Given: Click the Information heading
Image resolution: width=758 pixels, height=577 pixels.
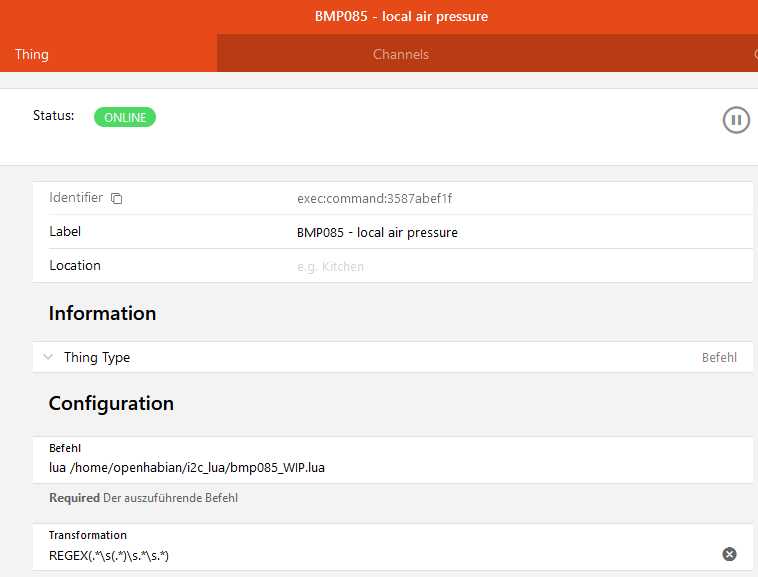Looking at the screenshot, I should 102,313.
